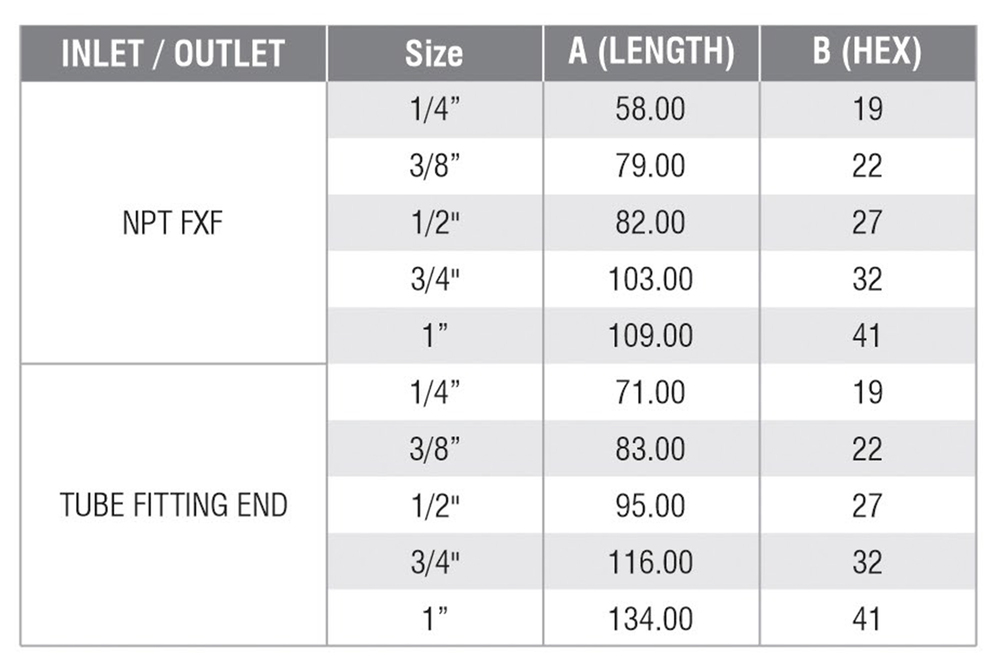1000x670 pixels.
Task: Select the 109.00 length cell
Action: pos(651,336)
